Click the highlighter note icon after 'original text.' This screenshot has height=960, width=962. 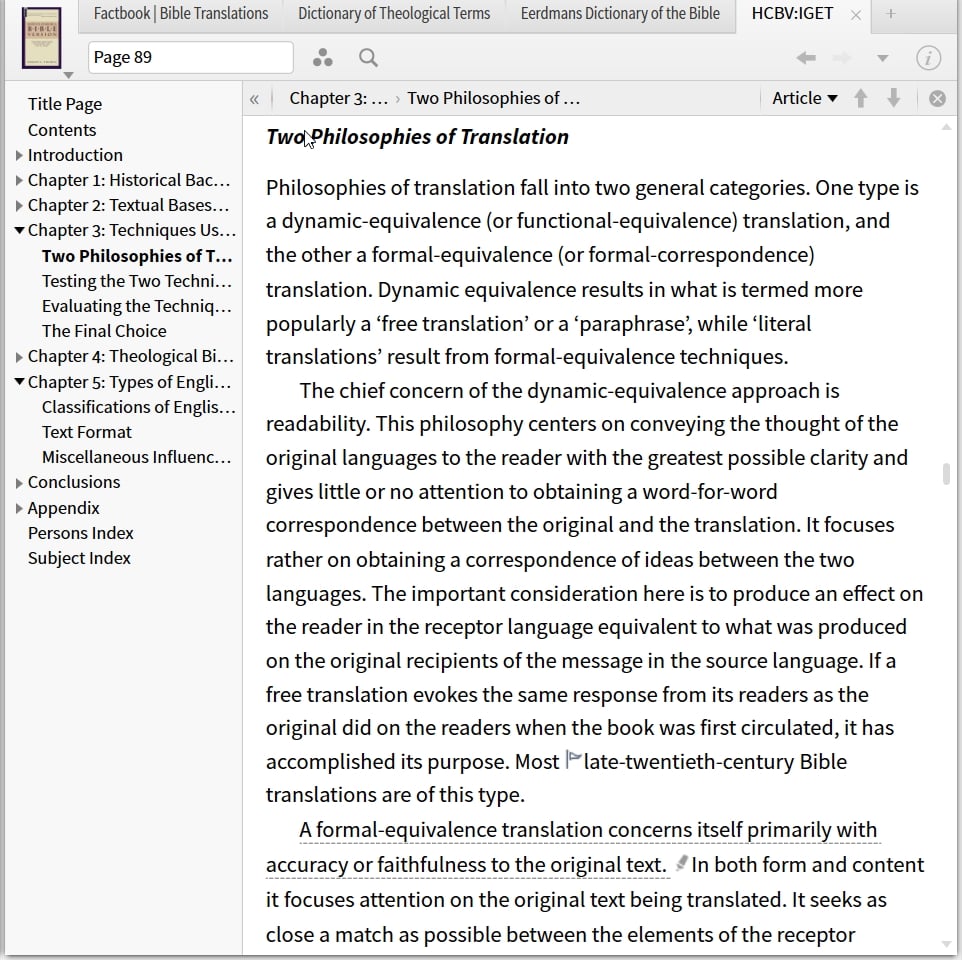pyautogui.click(x=680, y=862)
